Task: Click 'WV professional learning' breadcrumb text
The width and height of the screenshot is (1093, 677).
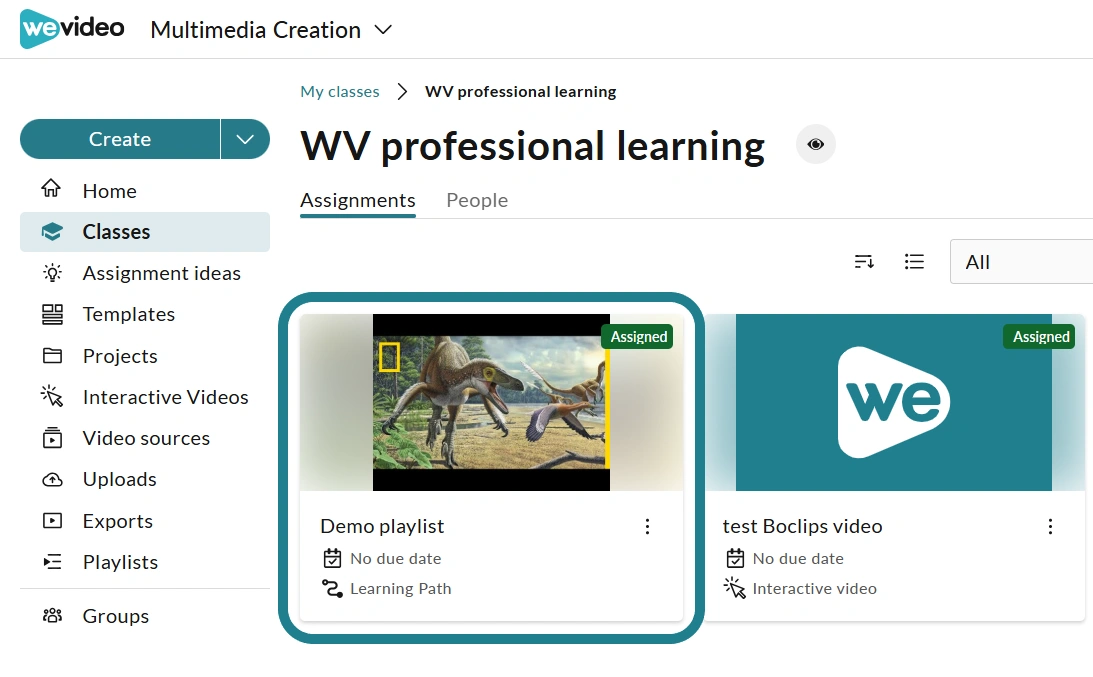Action: [521, 91]
